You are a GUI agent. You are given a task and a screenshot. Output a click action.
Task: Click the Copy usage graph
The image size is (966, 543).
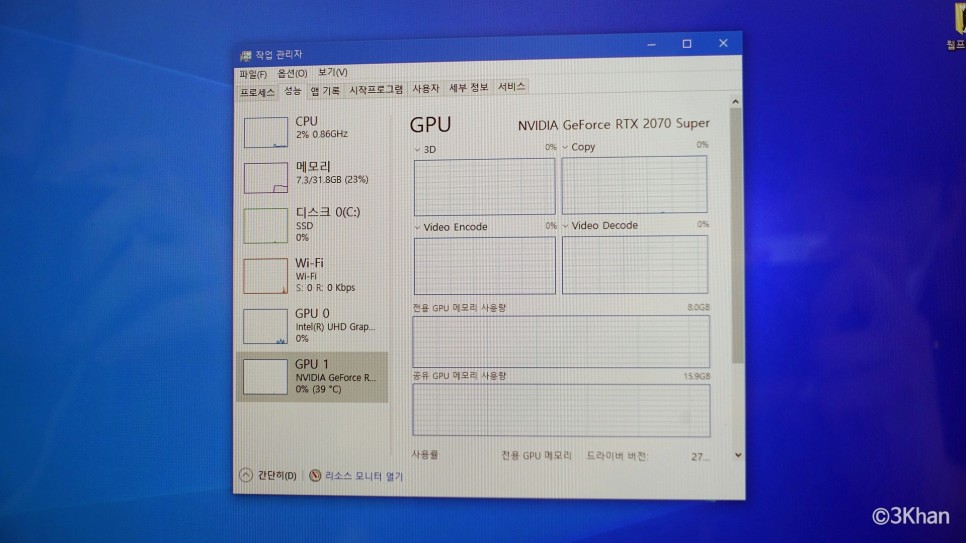point(635,185)
